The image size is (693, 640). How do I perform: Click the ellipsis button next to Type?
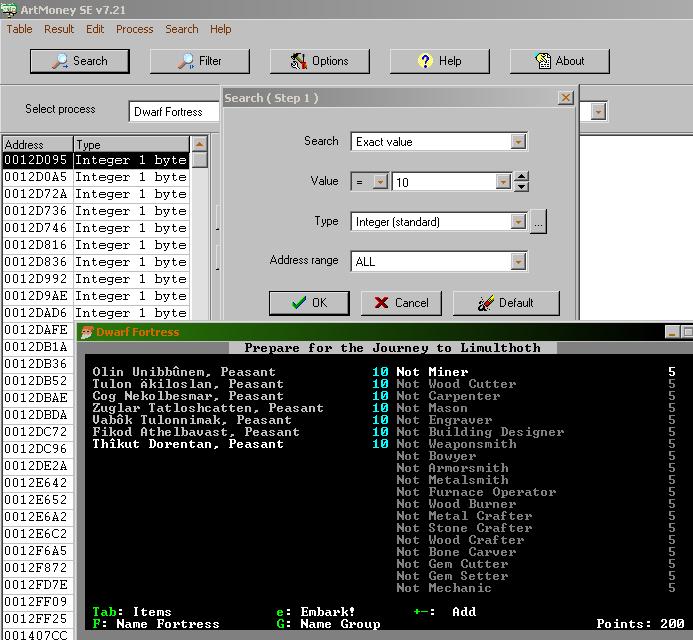(538, 222)
